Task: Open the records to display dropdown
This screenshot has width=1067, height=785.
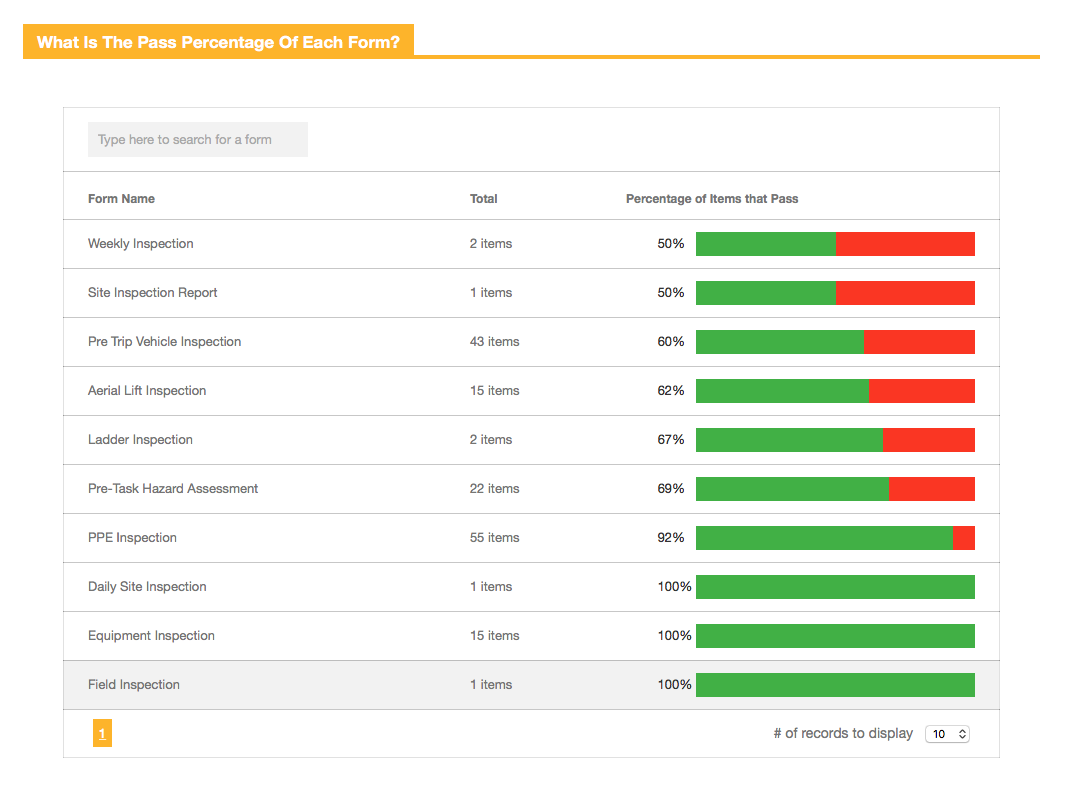Action: click(947, 734)
